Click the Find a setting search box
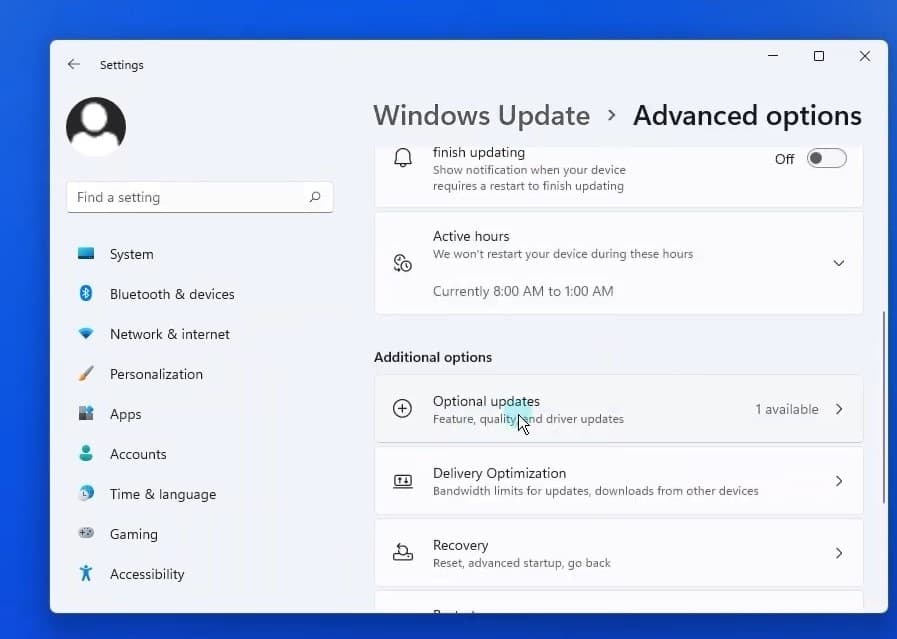This screenshot has height=639, width=897. (x=200, y=197)
